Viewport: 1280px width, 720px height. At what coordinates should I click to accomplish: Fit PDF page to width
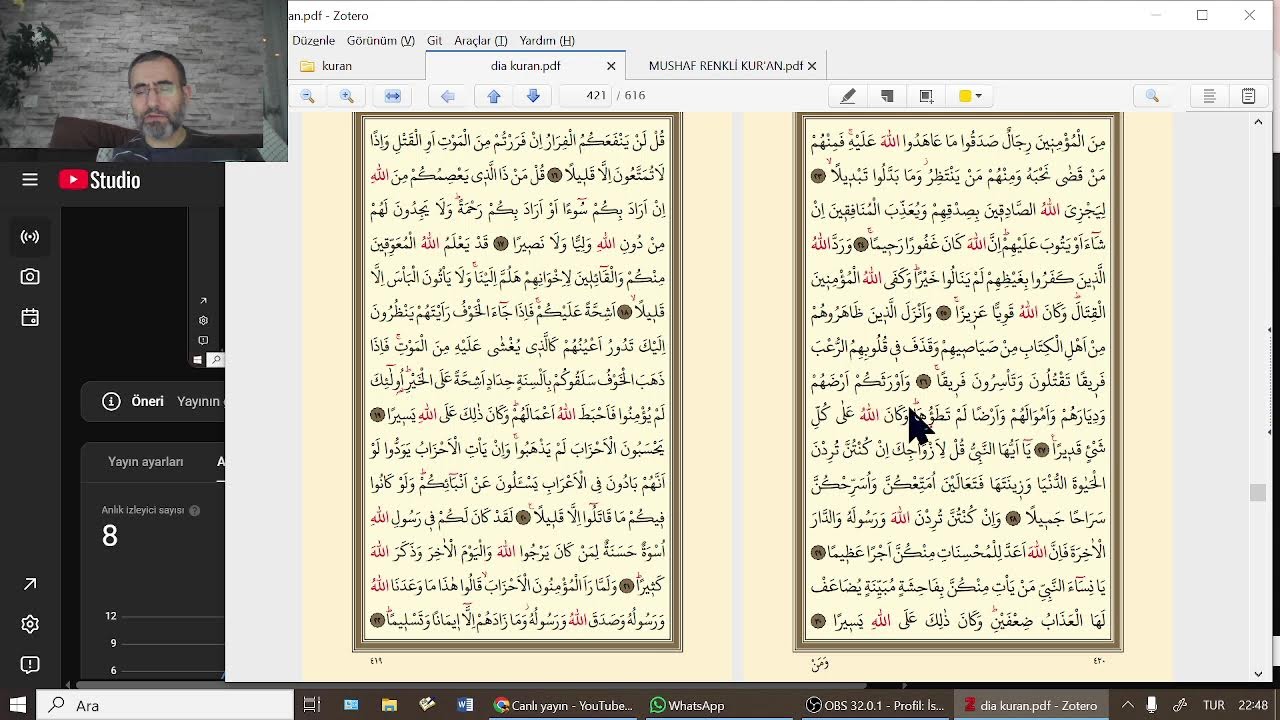(x=393, y=96)
